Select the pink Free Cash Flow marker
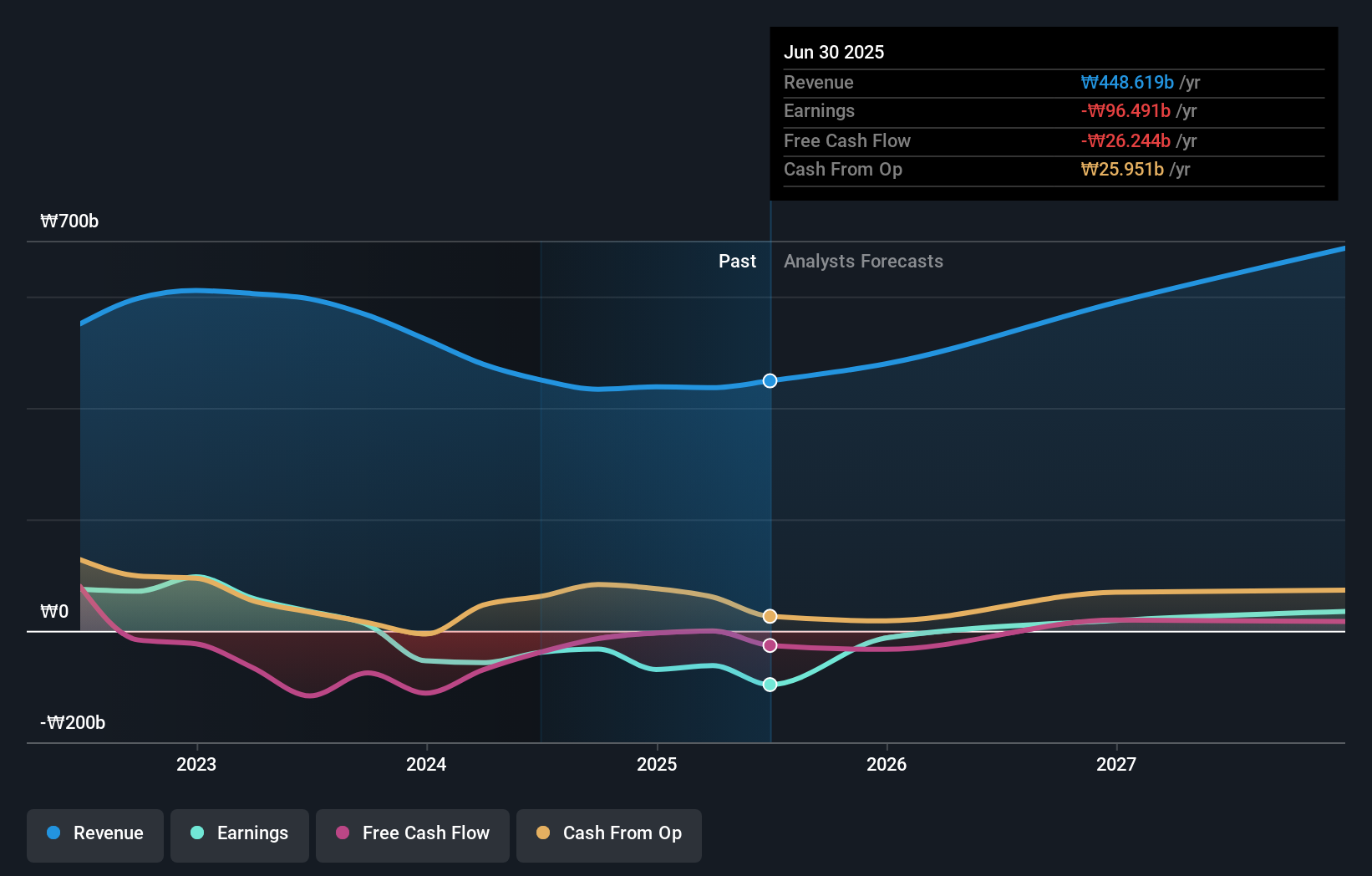 [x=769, y=644]
